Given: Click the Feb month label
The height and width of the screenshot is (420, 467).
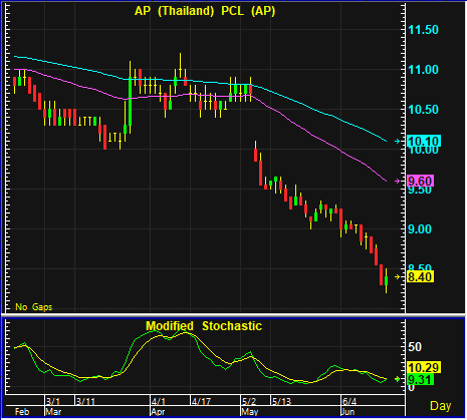Looking at the screenshot, I should point(22,412).
